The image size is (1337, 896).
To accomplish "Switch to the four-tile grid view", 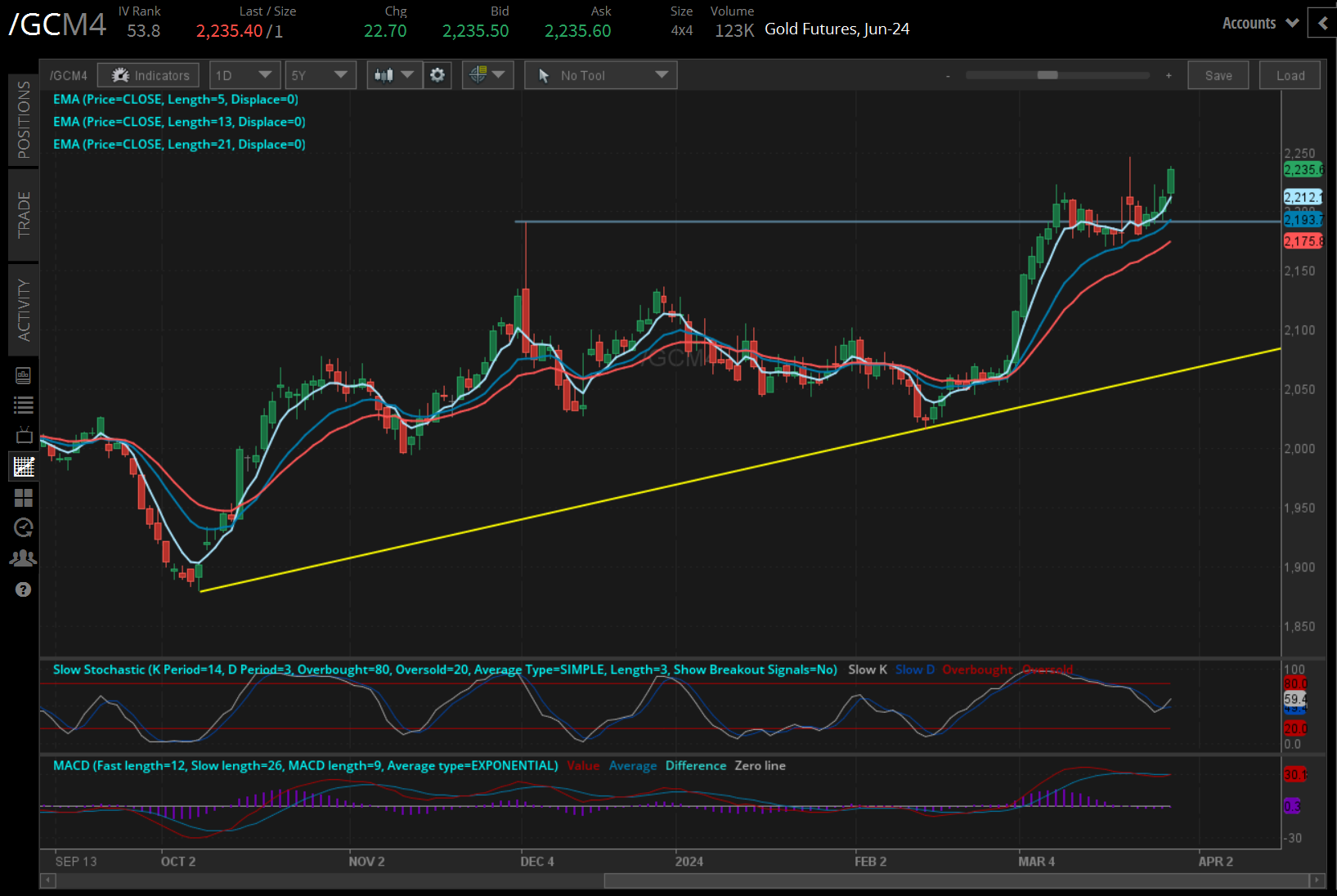I will coord(23,497).
